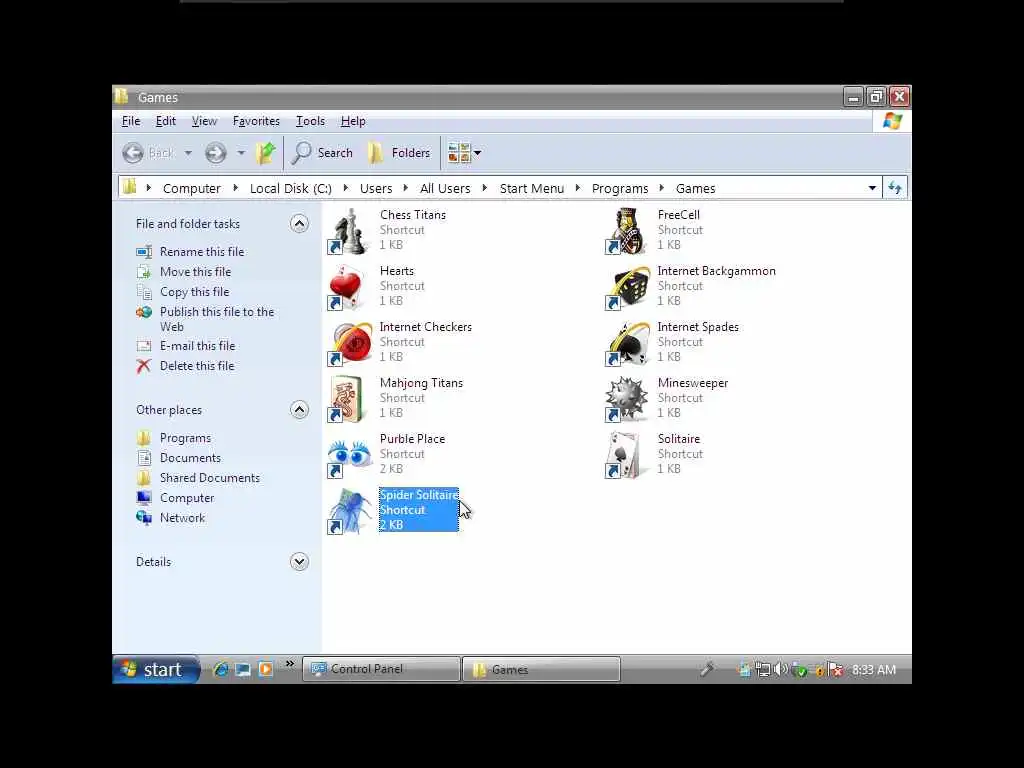The height and width of the screenshot is (768, 1024).
Task: Open the Back history dropdown arrow
Action: click(x=188, y=153)
